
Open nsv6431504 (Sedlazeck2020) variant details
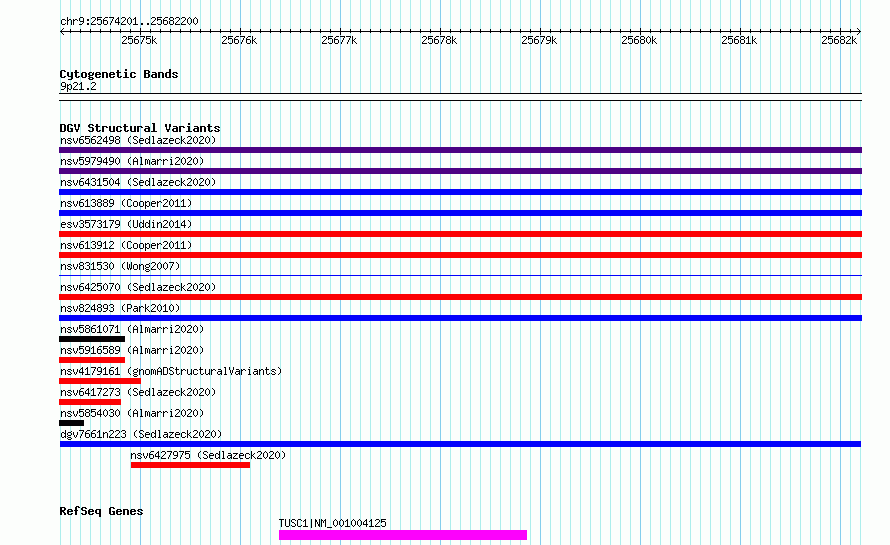coord(138,182)
